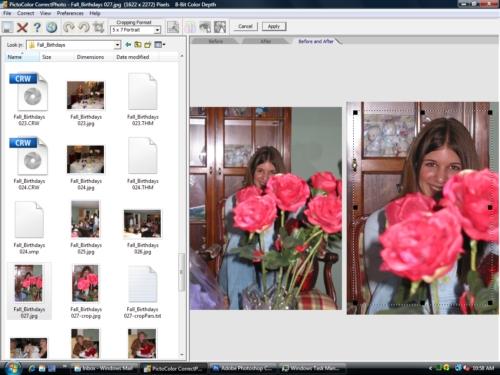
Task: Expand the Look in folder dropdown
Action: [117, 45]
